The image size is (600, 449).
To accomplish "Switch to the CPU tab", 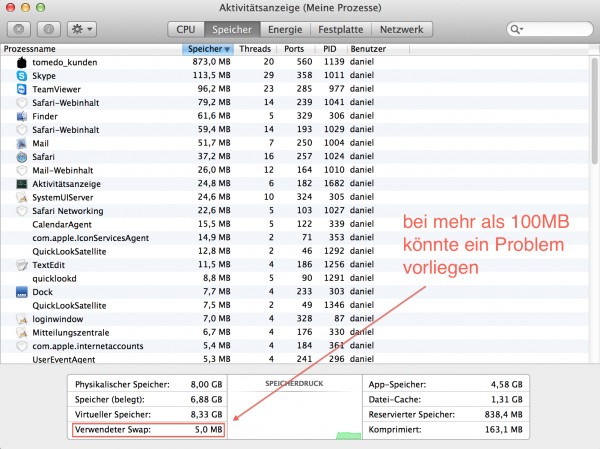I will [186, 29].
